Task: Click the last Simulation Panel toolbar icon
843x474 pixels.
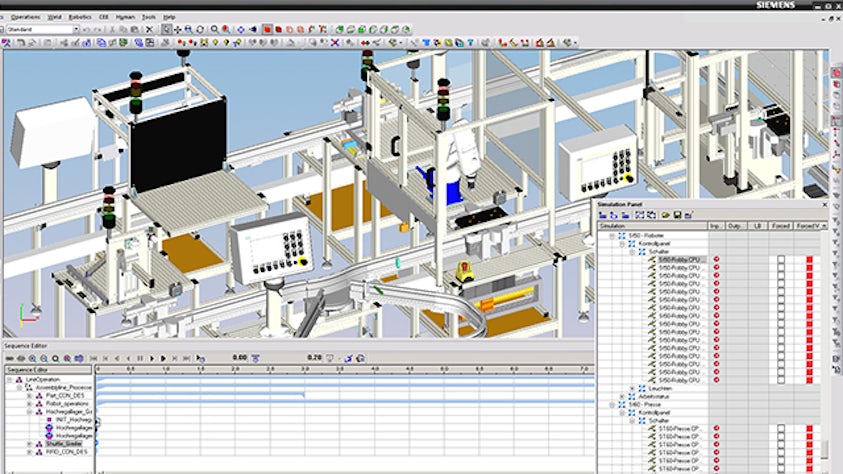Action: (x=689, y=215)
